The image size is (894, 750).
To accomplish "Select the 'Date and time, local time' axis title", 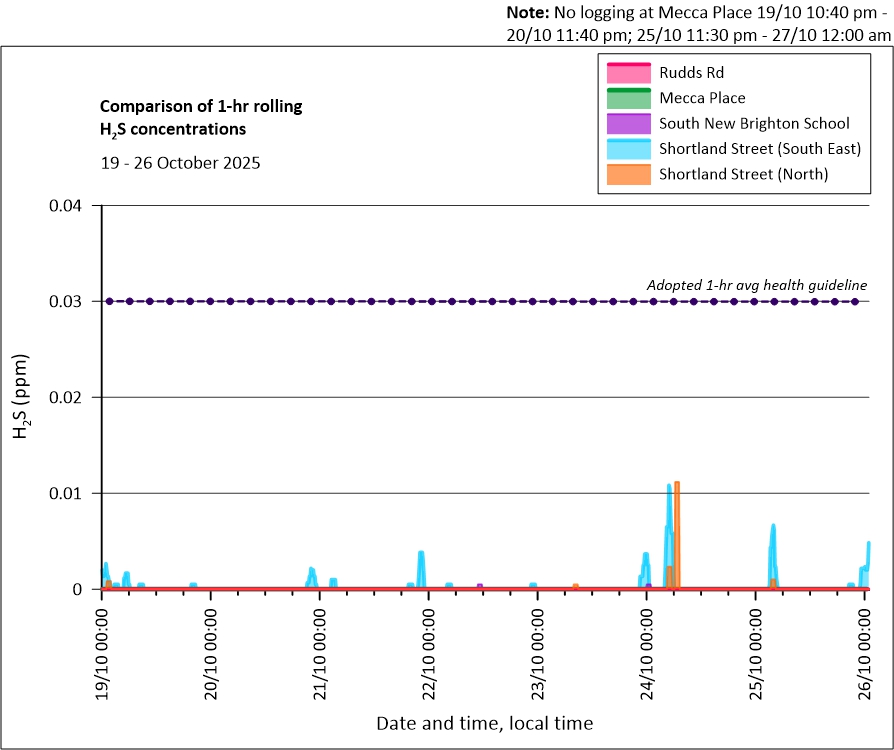I will coord(484,723).
